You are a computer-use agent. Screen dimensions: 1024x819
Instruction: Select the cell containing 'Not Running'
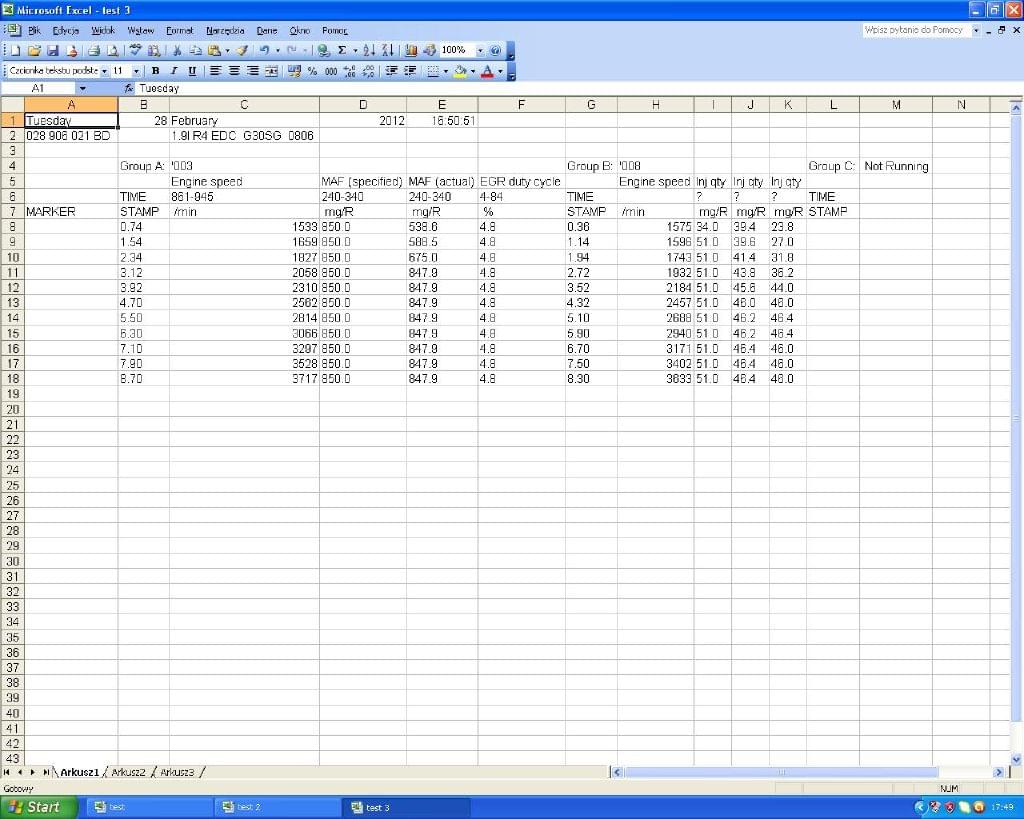coord(896,166)
